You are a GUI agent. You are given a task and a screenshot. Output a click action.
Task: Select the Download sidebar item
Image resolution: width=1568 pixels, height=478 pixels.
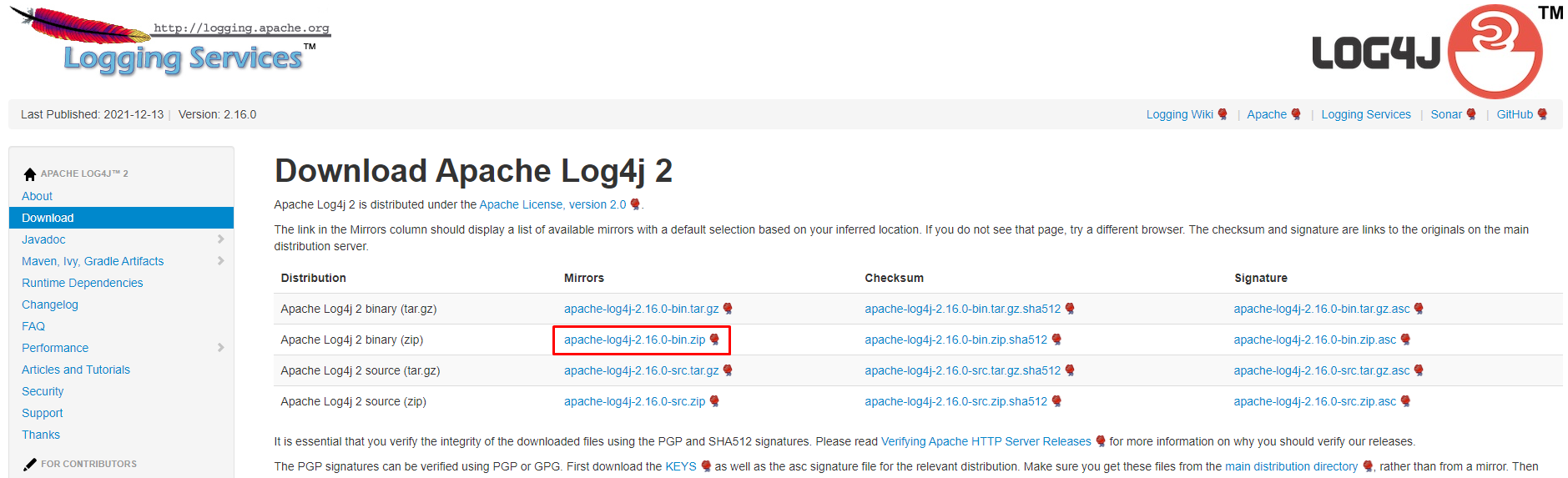[x=121, y=218]
